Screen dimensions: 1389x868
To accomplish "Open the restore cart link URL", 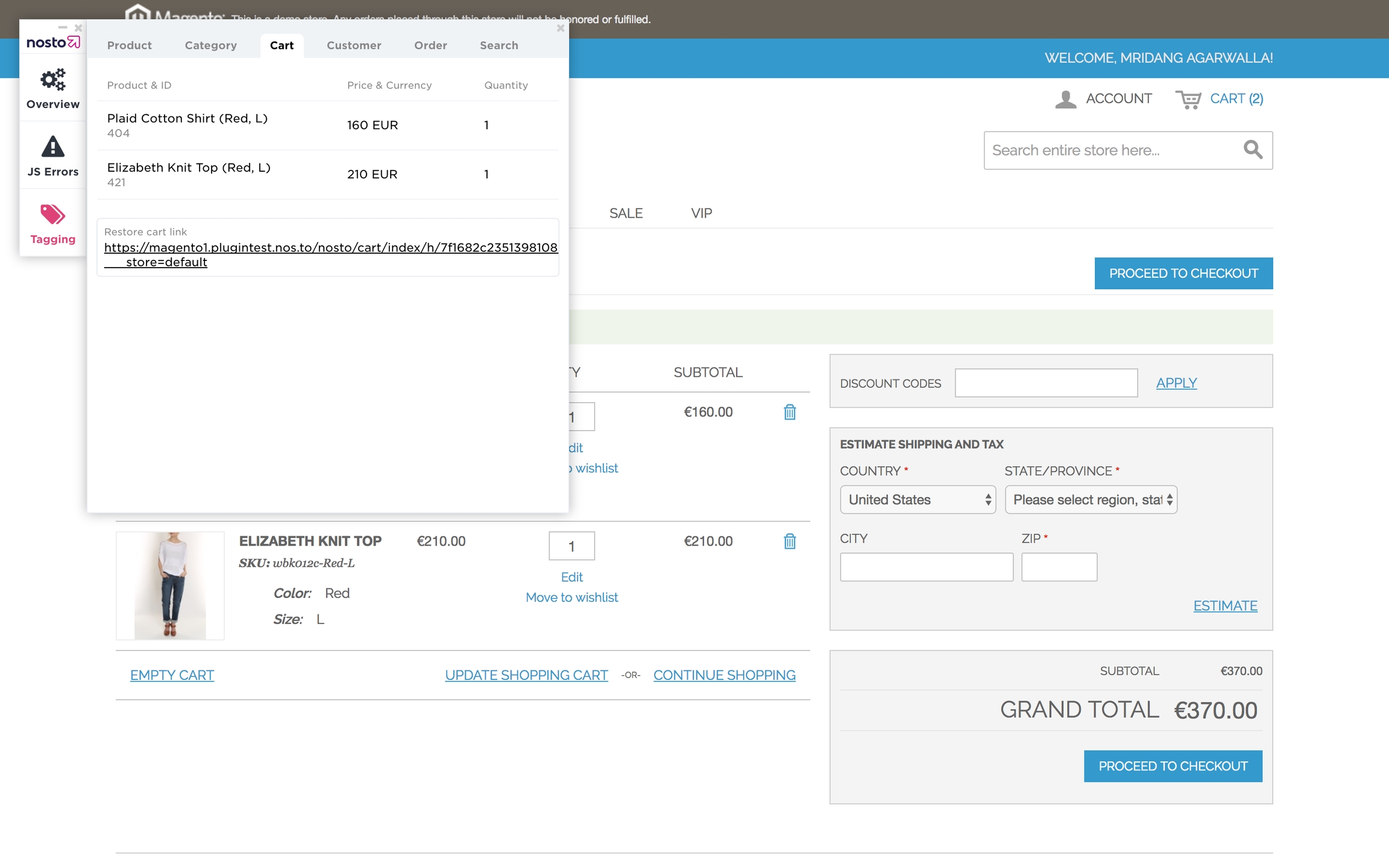I will tap(330, 248).
